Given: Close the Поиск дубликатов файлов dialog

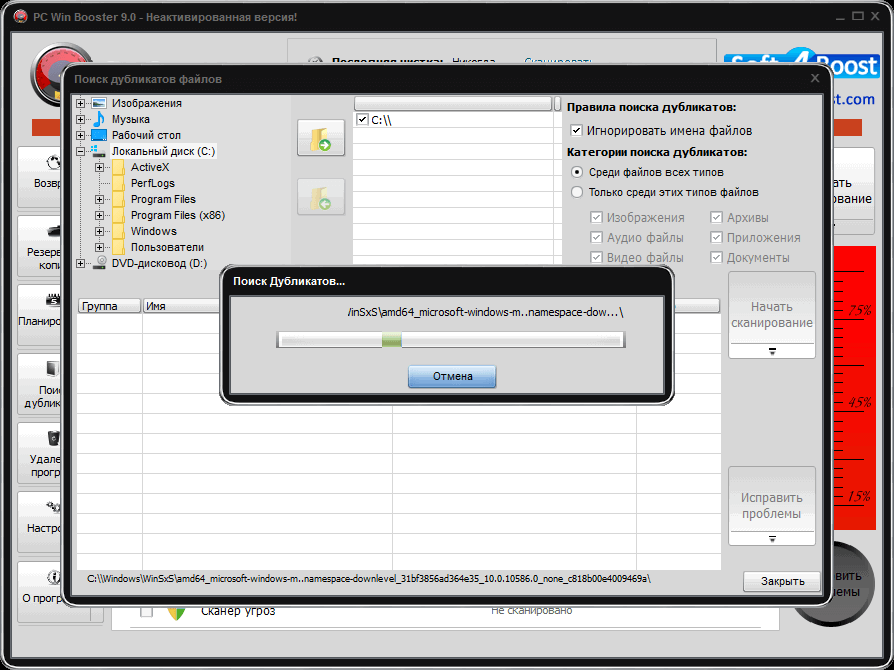Looking at the screenshot, I should coord(815,78).
